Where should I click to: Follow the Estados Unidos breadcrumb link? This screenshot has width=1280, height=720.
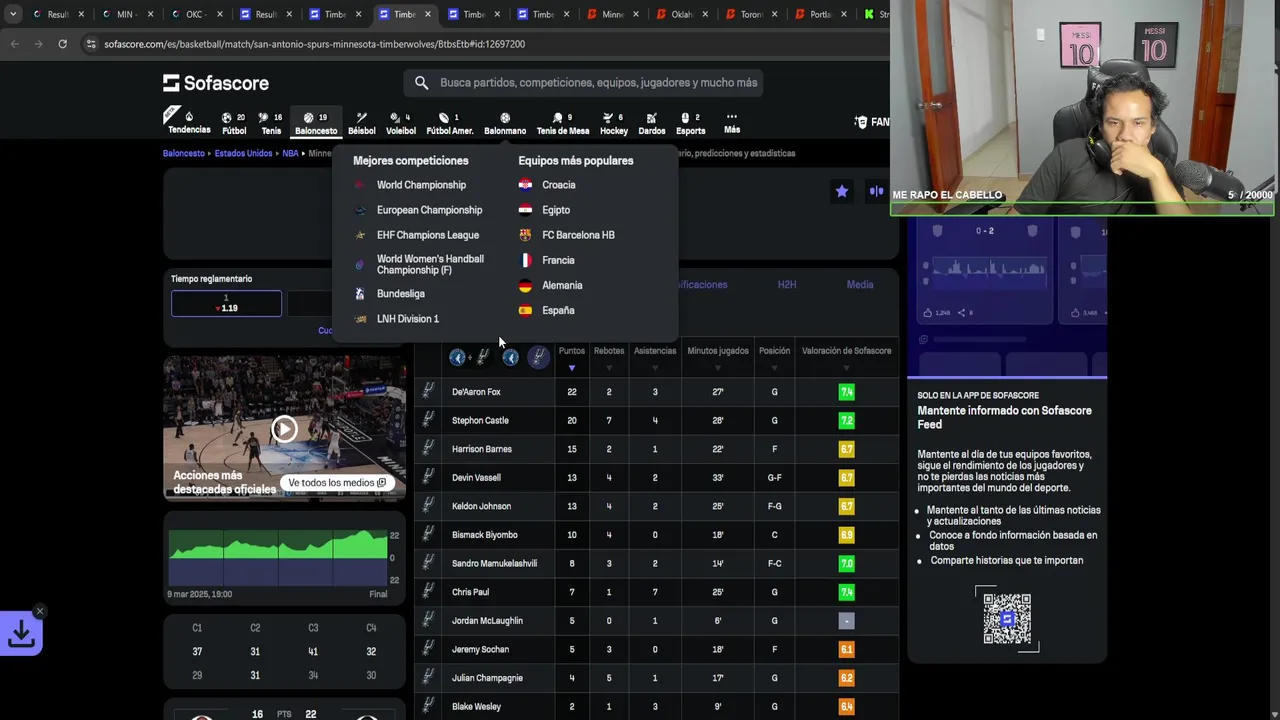coord(243,154)
